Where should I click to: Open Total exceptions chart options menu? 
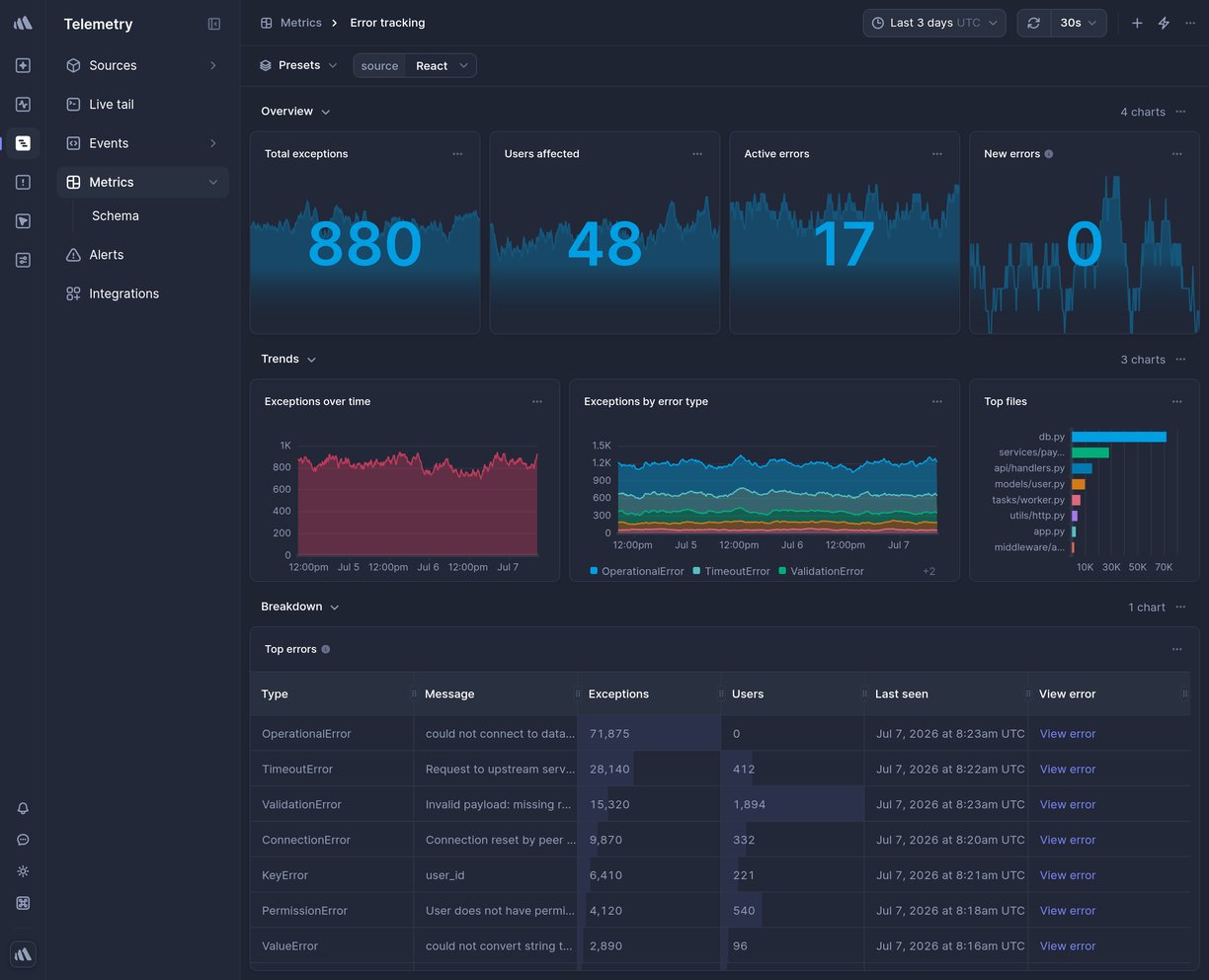point(457,154)
